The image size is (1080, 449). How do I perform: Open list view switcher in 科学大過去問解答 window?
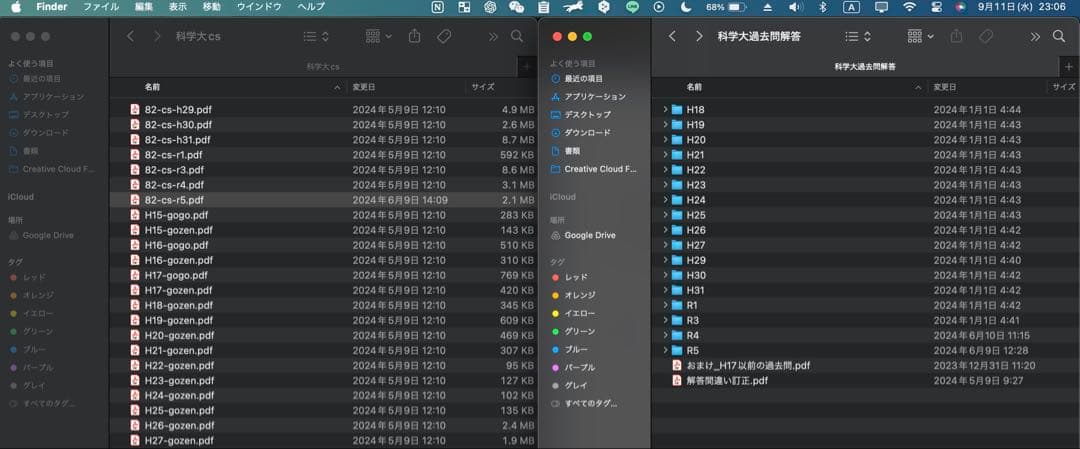[858, 36]
